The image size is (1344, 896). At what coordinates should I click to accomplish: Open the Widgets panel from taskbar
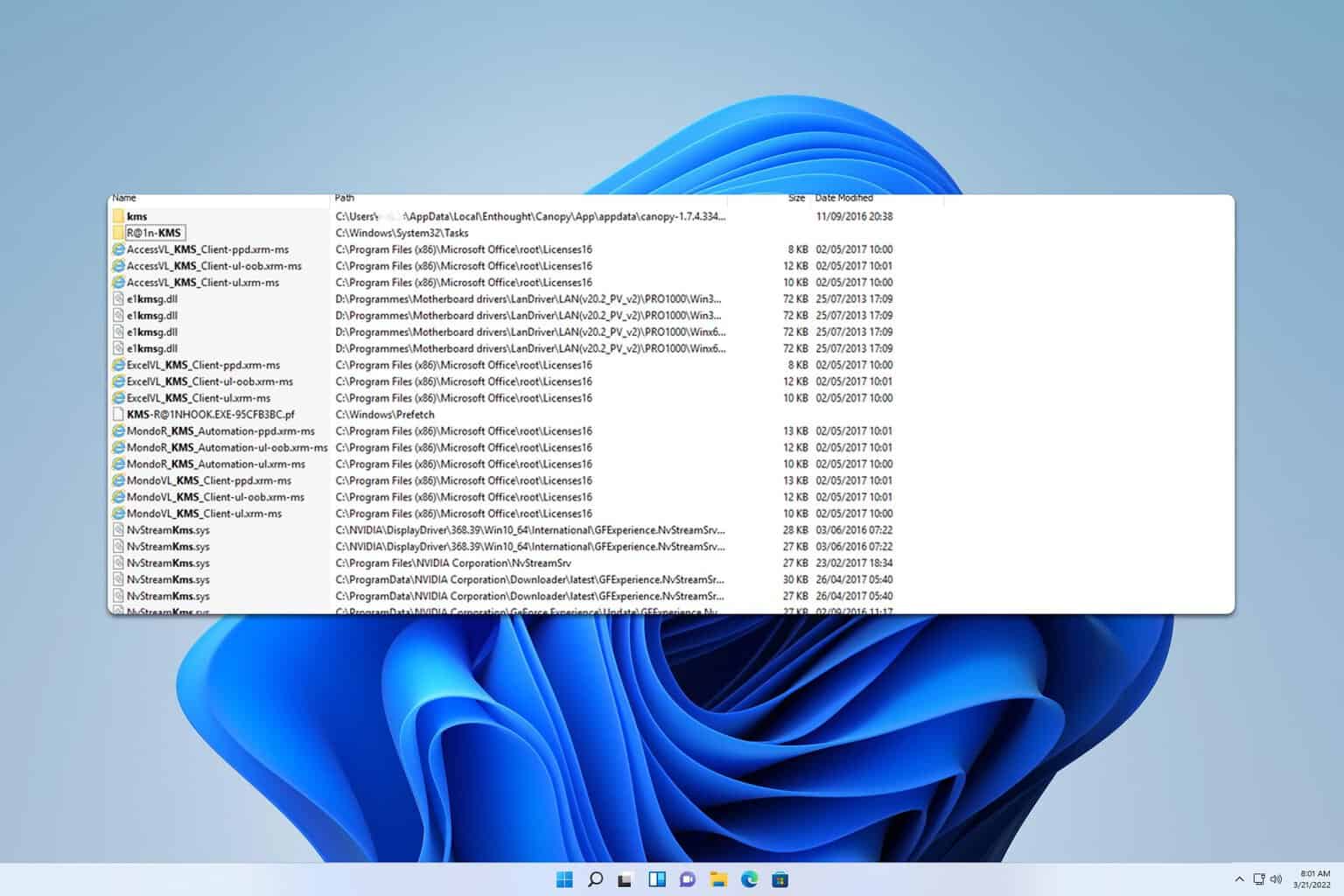click(657, 879)
